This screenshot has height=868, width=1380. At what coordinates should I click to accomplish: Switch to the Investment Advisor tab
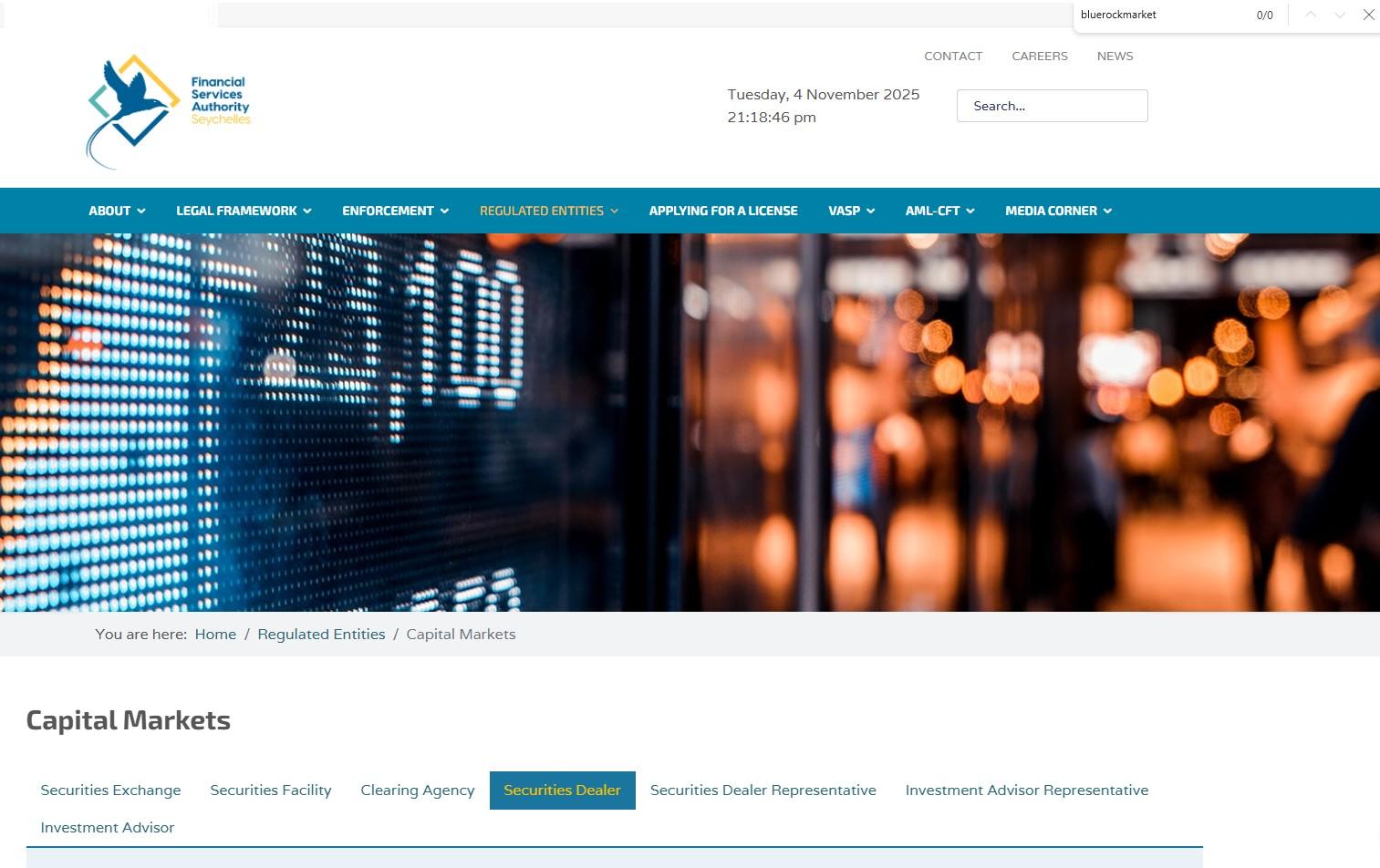(x=107, y=828)
